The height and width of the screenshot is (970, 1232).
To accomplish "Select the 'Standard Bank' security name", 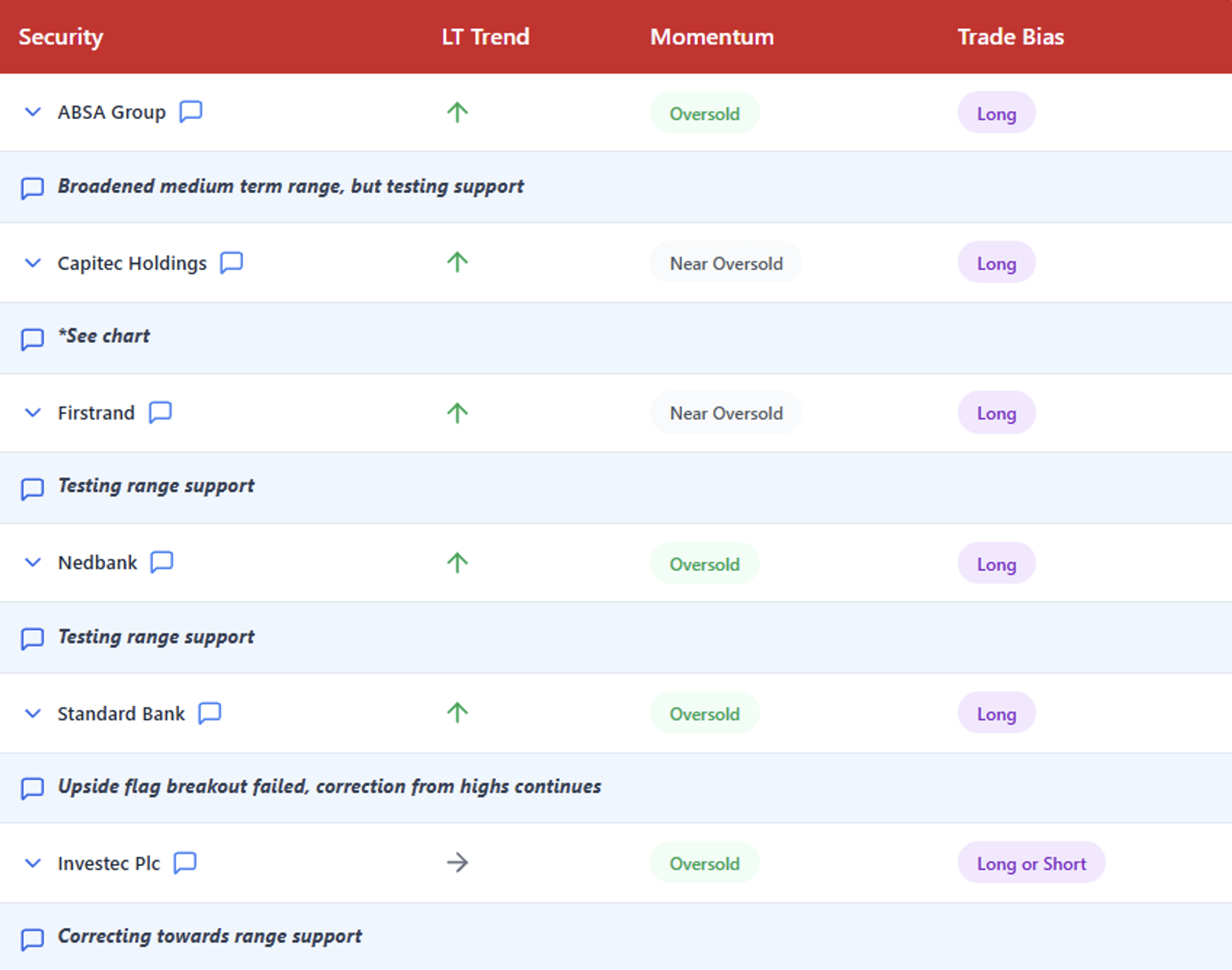I will (x=121, y=714).
